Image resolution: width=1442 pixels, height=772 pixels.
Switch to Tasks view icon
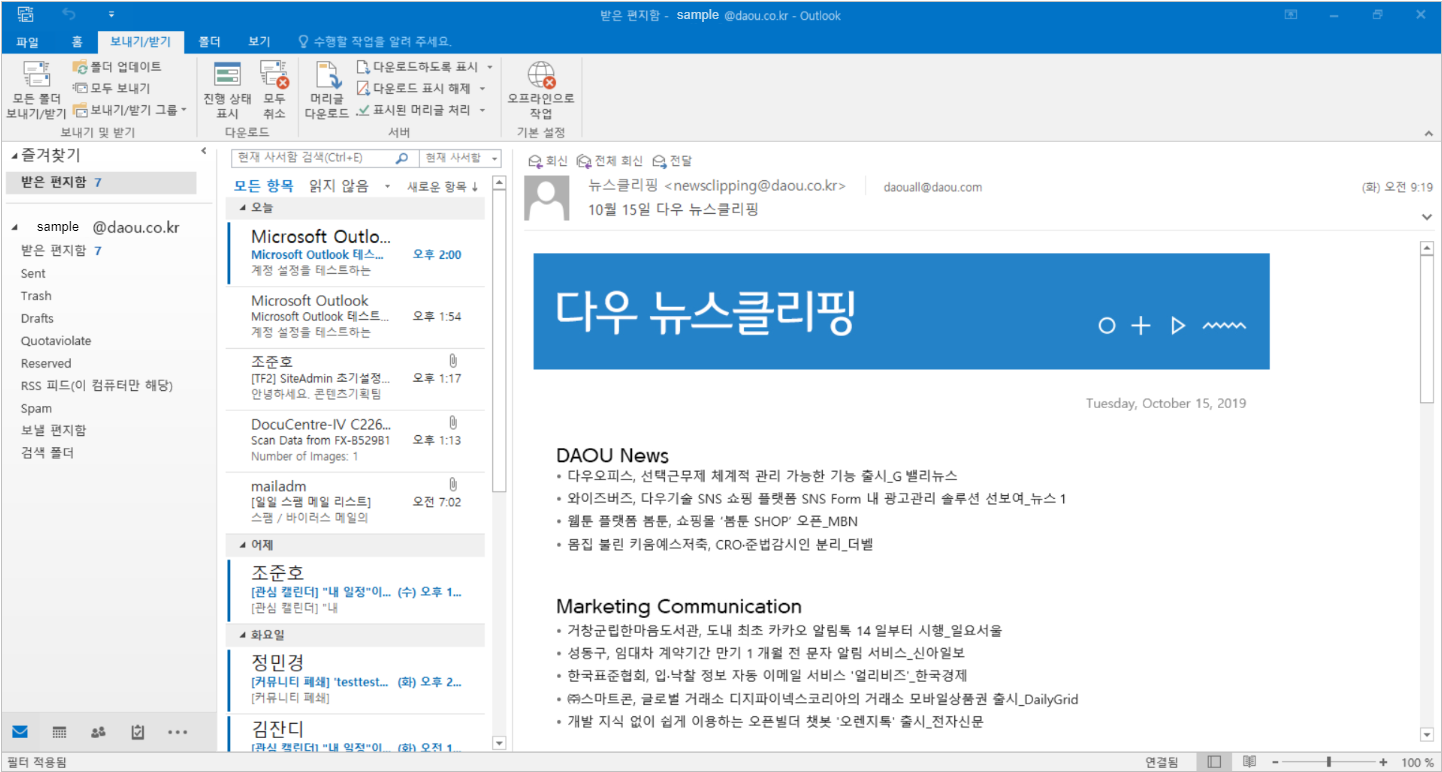[x=138, y=732]
